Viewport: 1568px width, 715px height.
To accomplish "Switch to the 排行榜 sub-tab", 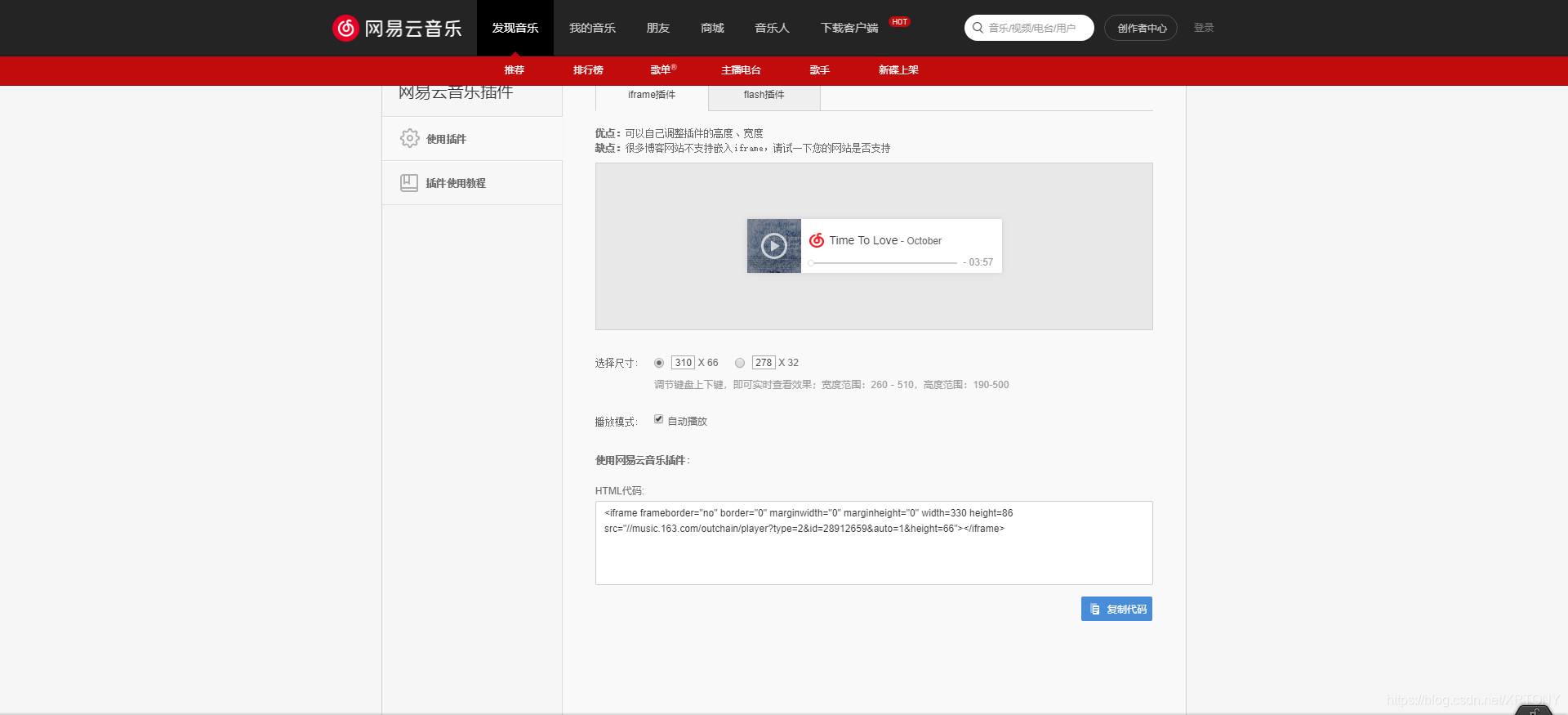I will [588, 70].
